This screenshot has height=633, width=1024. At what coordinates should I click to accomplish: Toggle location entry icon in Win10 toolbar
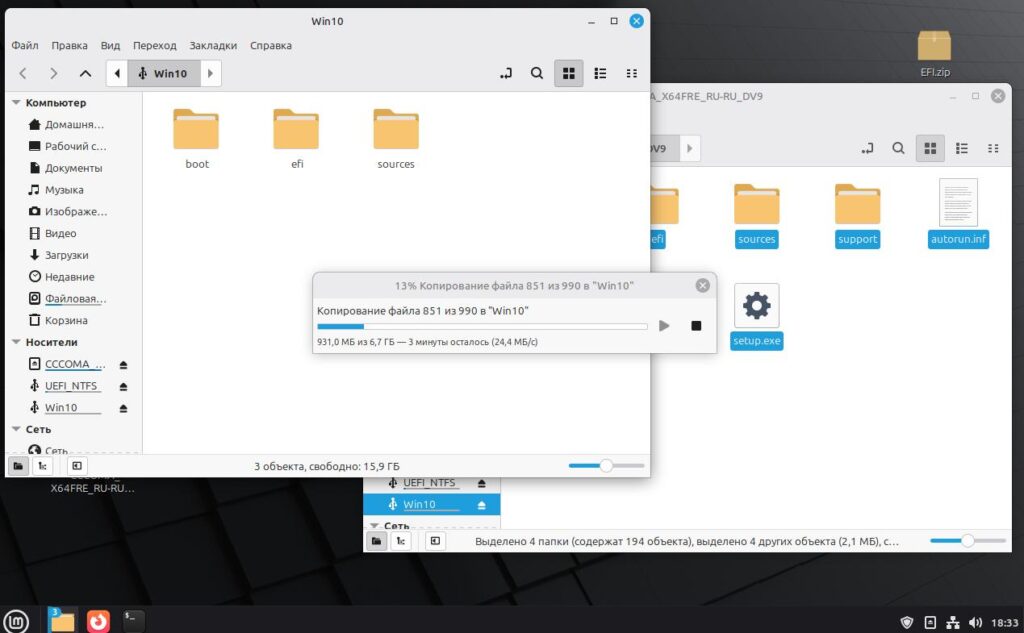click(505, 73)
